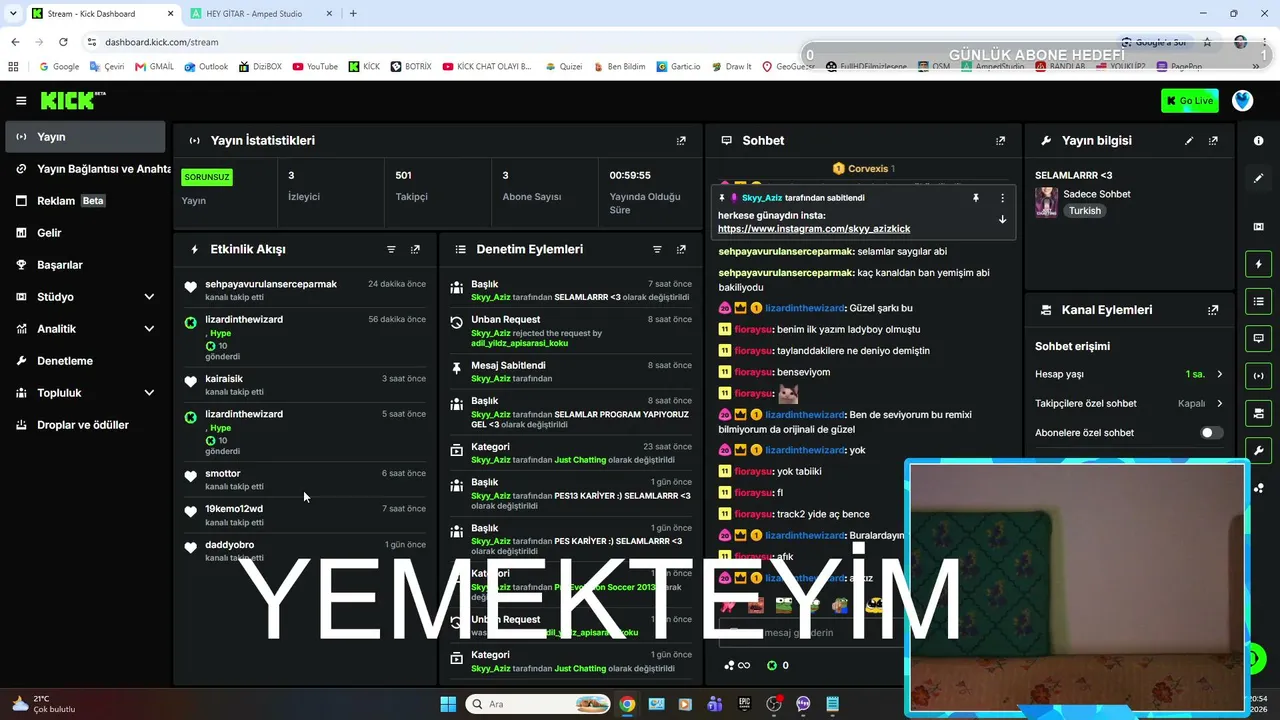Pop out the Etkinlik Akışı panel
Screen dimensions: 1280x720
click(415, 249)
